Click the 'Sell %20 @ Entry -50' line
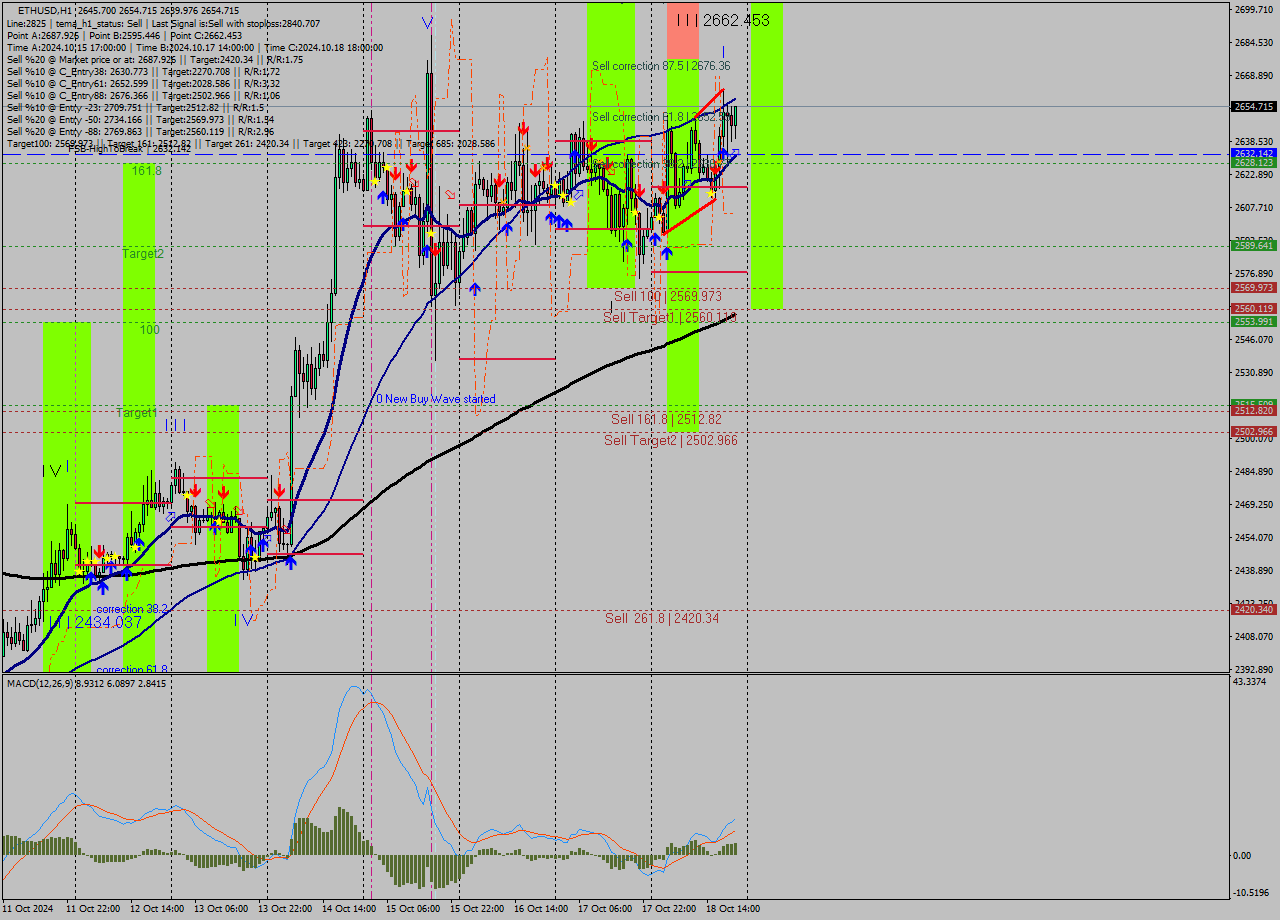 (x=140, y=119)
